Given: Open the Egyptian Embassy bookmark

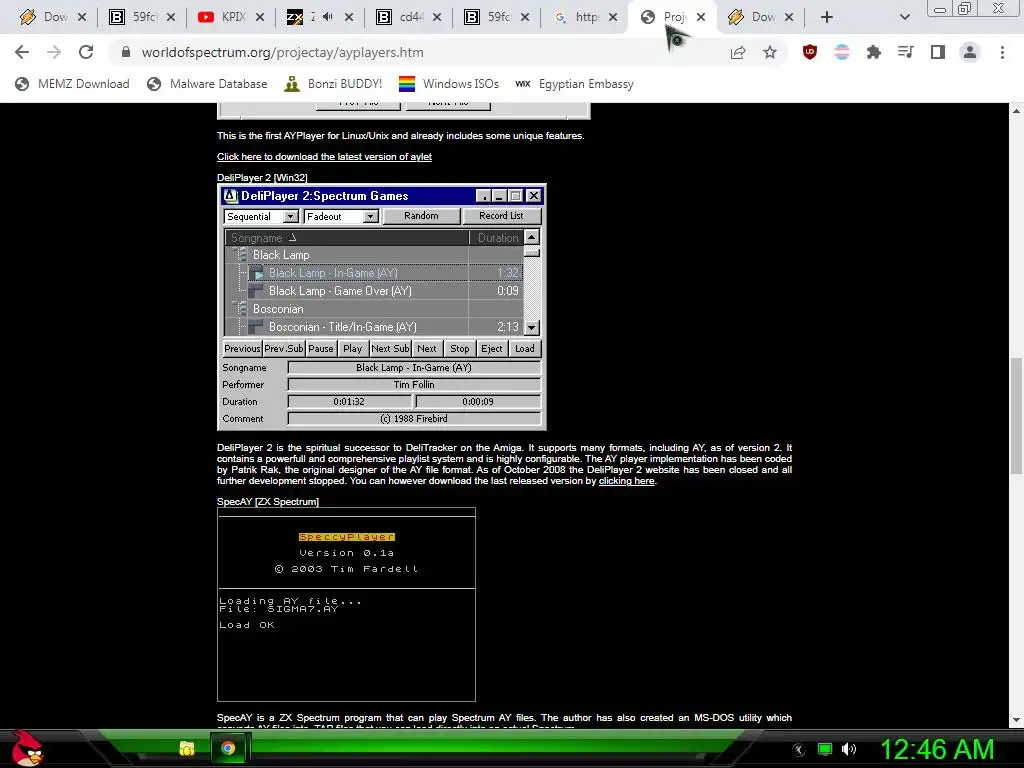Looking at the screenshot, I should [x=574, y=84].
